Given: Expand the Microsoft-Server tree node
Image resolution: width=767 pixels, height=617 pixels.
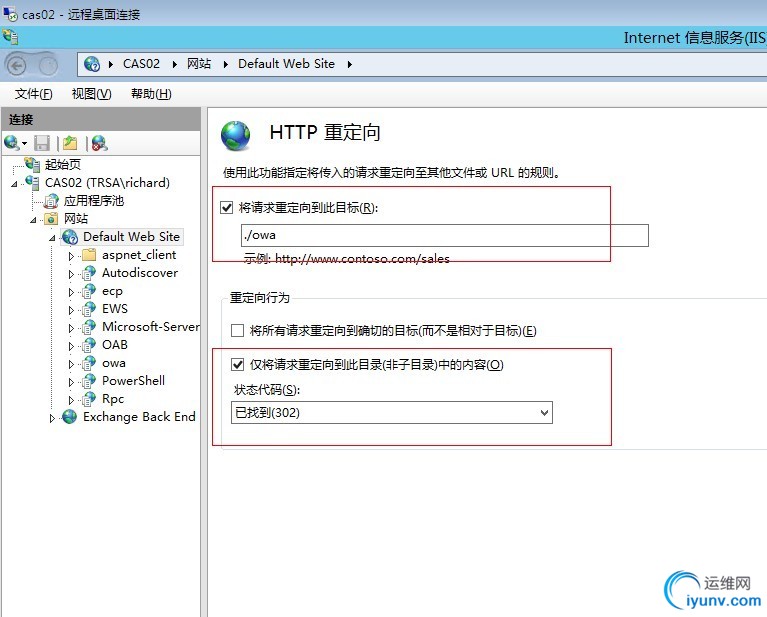Looking at the screenshot, I should click(71, 328).
